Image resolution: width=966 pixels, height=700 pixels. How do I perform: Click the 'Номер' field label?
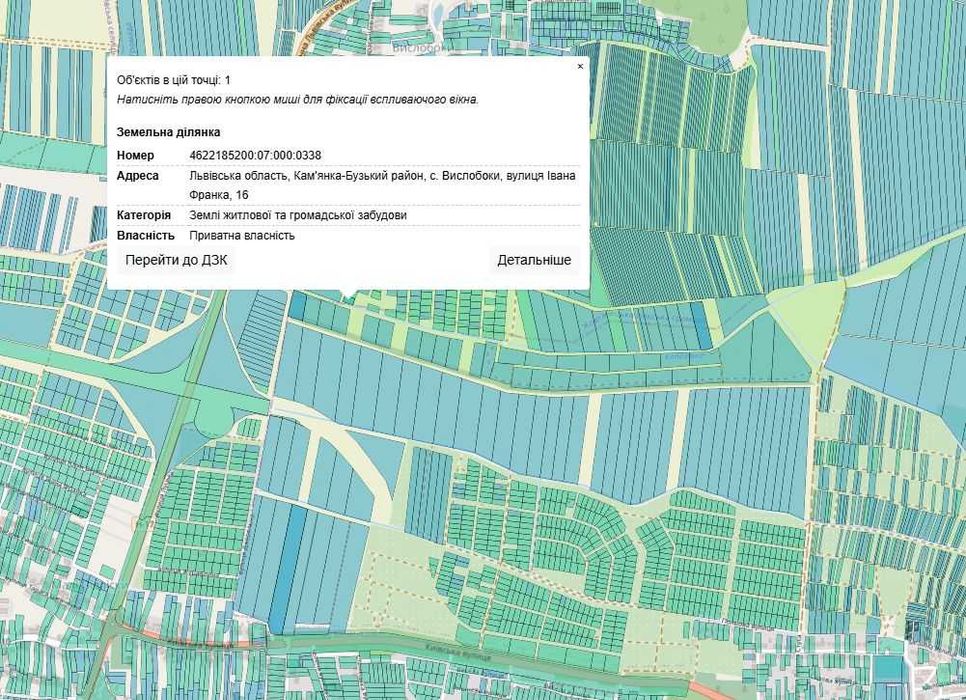[x=136, y=155]
